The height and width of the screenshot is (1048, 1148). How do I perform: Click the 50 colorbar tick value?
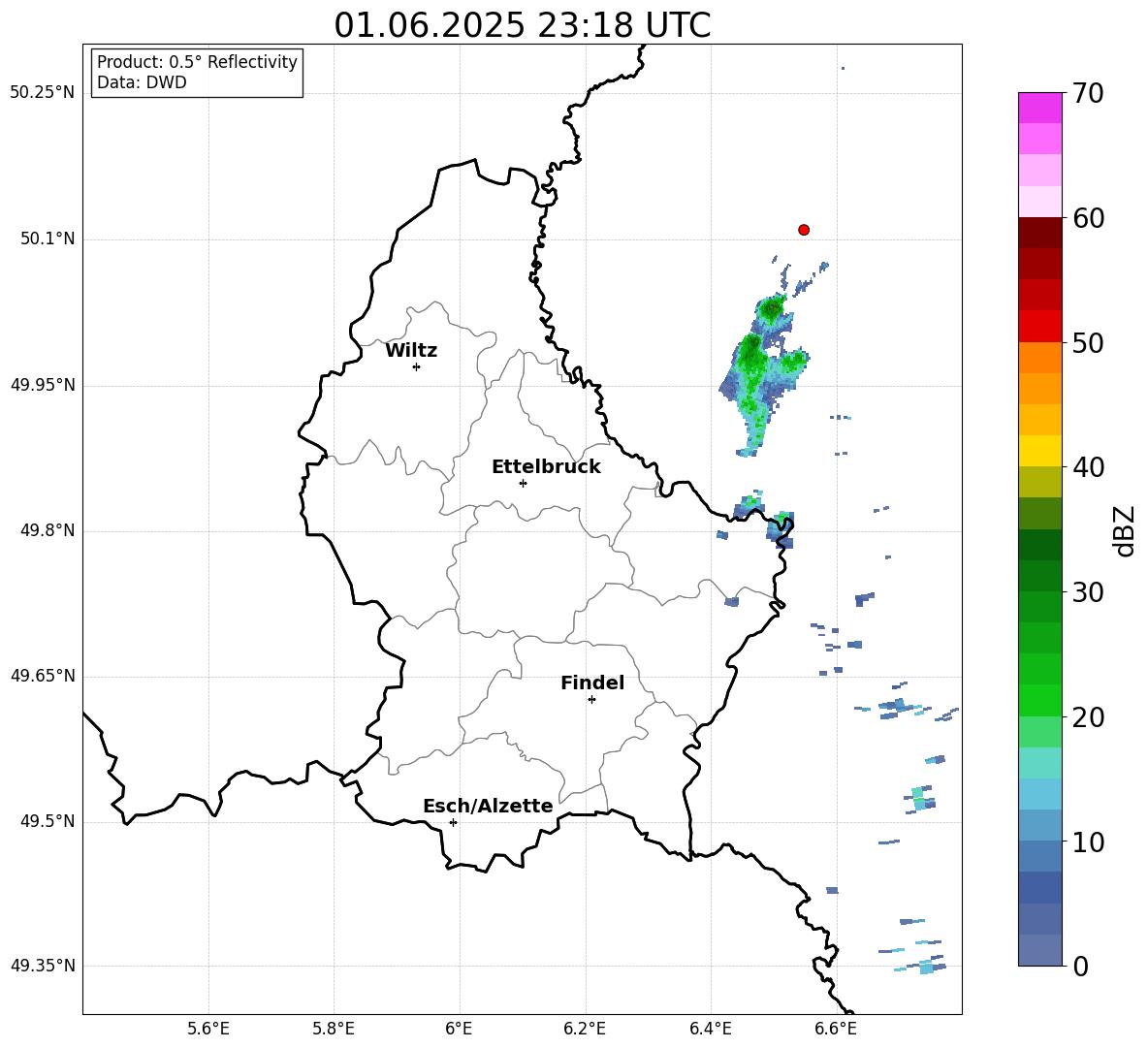[x=1088, y=343]
